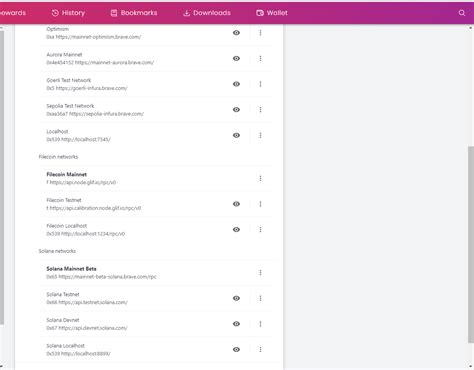Click the search magnifier icon
This screenshot has height=370, width=474.
462,13
